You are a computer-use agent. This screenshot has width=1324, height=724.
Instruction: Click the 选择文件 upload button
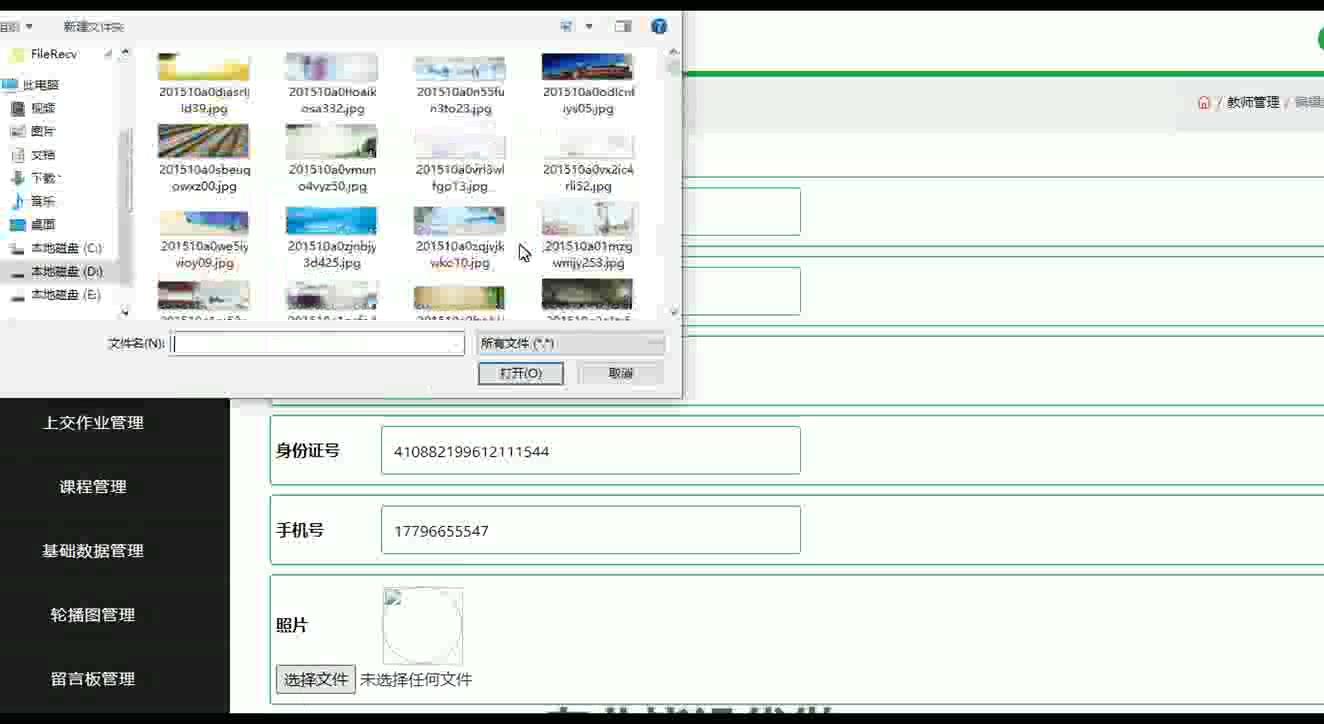[x=316, y=680]
